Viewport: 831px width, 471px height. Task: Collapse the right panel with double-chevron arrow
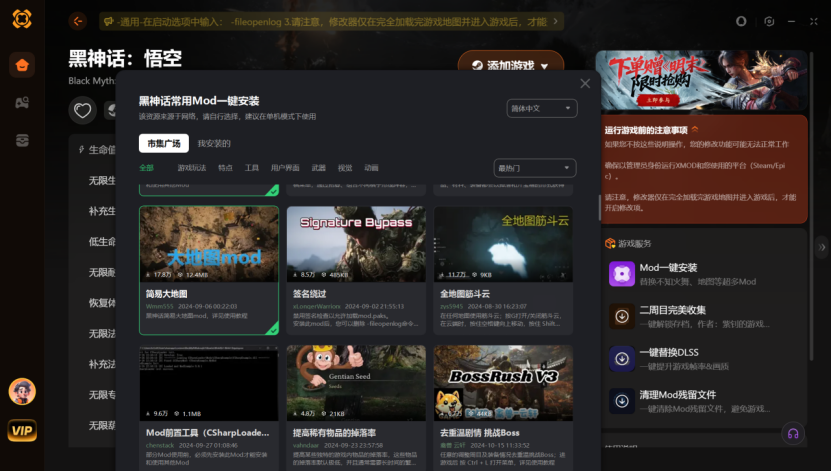pyautogui.click(x=821, y=247)
